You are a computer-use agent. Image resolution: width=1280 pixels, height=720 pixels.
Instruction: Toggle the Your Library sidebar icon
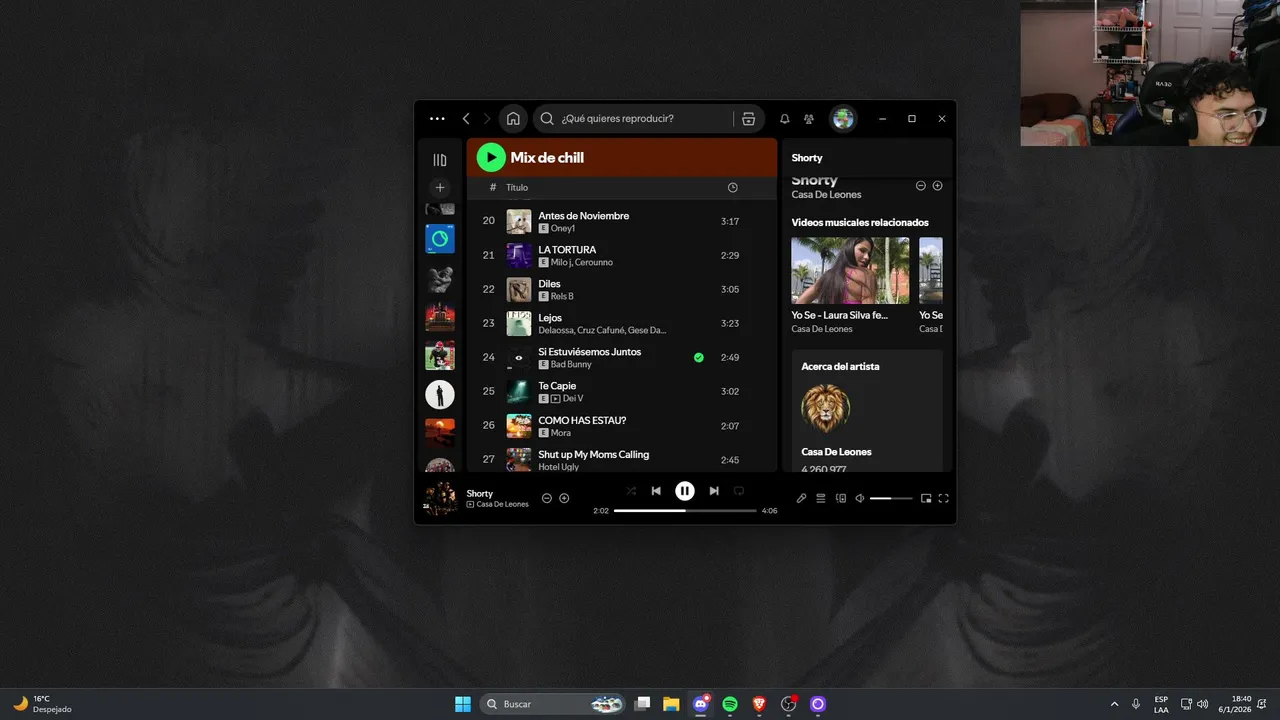click(440, 159)
